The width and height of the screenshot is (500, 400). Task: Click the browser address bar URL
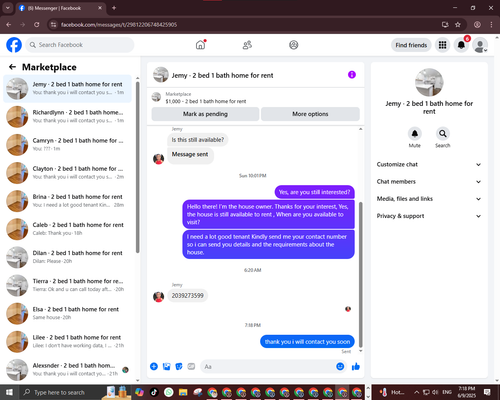click(x=119, y=25)
